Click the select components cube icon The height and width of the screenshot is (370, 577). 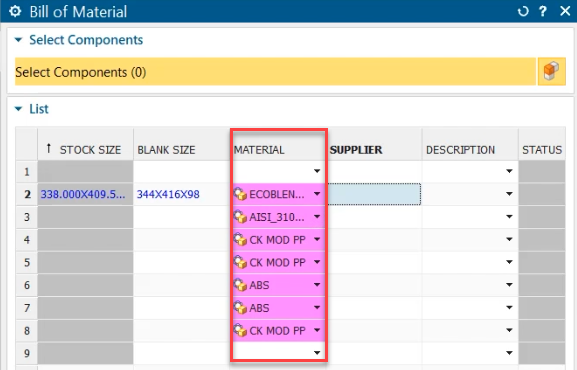coord(551,71)
